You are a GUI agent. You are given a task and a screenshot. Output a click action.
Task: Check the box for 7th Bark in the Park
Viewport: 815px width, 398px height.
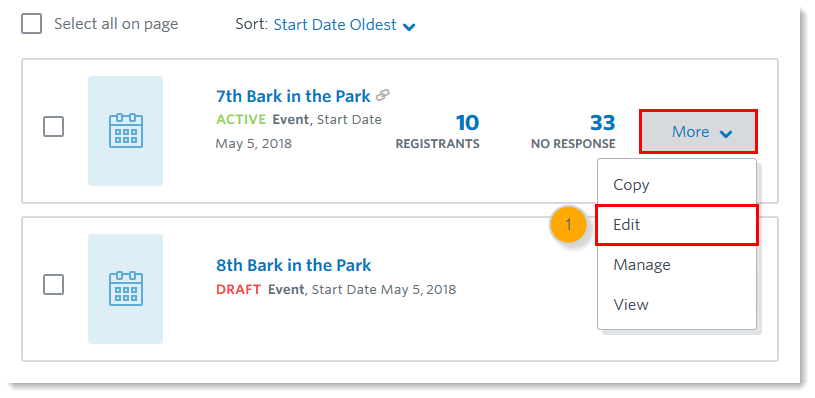[54, 127]
